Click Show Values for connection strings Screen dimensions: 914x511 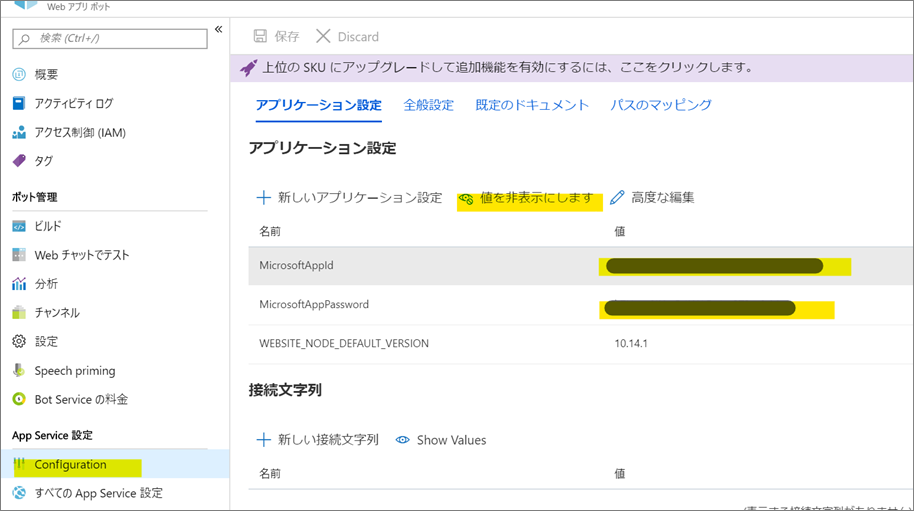coord(441,440)
